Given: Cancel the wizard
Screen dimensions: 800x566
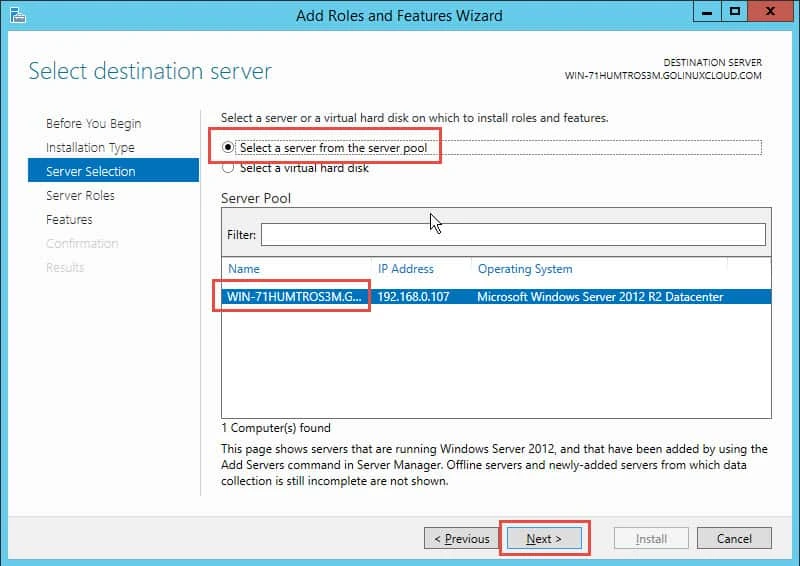Looking at the screenshot, I should pos(734,538).
